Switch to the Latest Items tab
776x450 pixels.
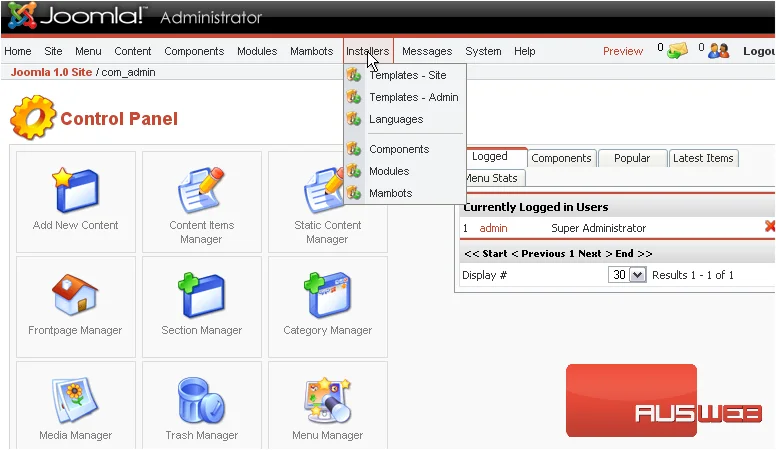pos(703,158)
